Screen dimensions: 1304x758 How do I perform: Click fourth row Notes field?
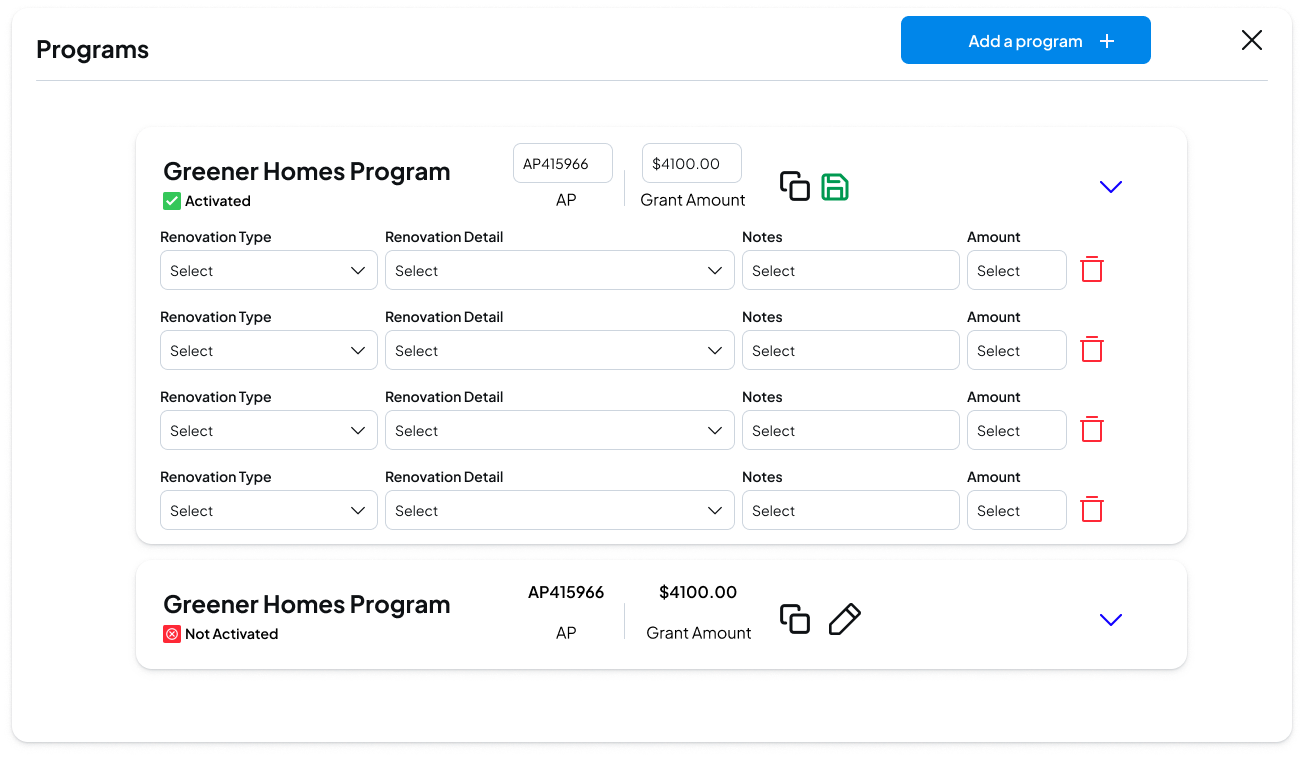851,510
